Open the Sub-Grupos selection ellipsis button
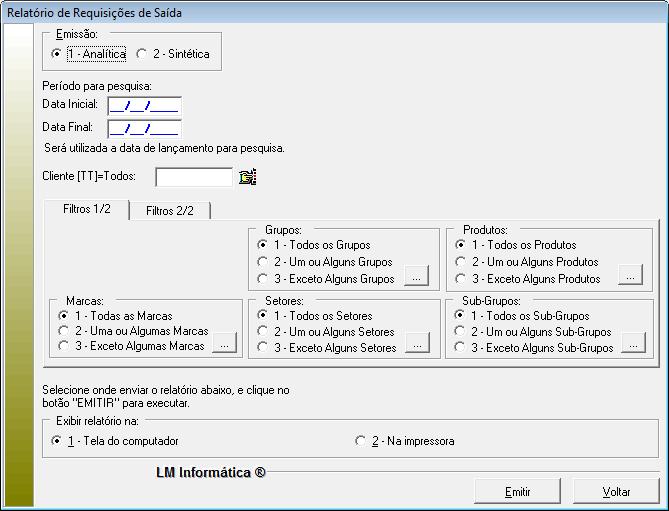 point(633,346)
